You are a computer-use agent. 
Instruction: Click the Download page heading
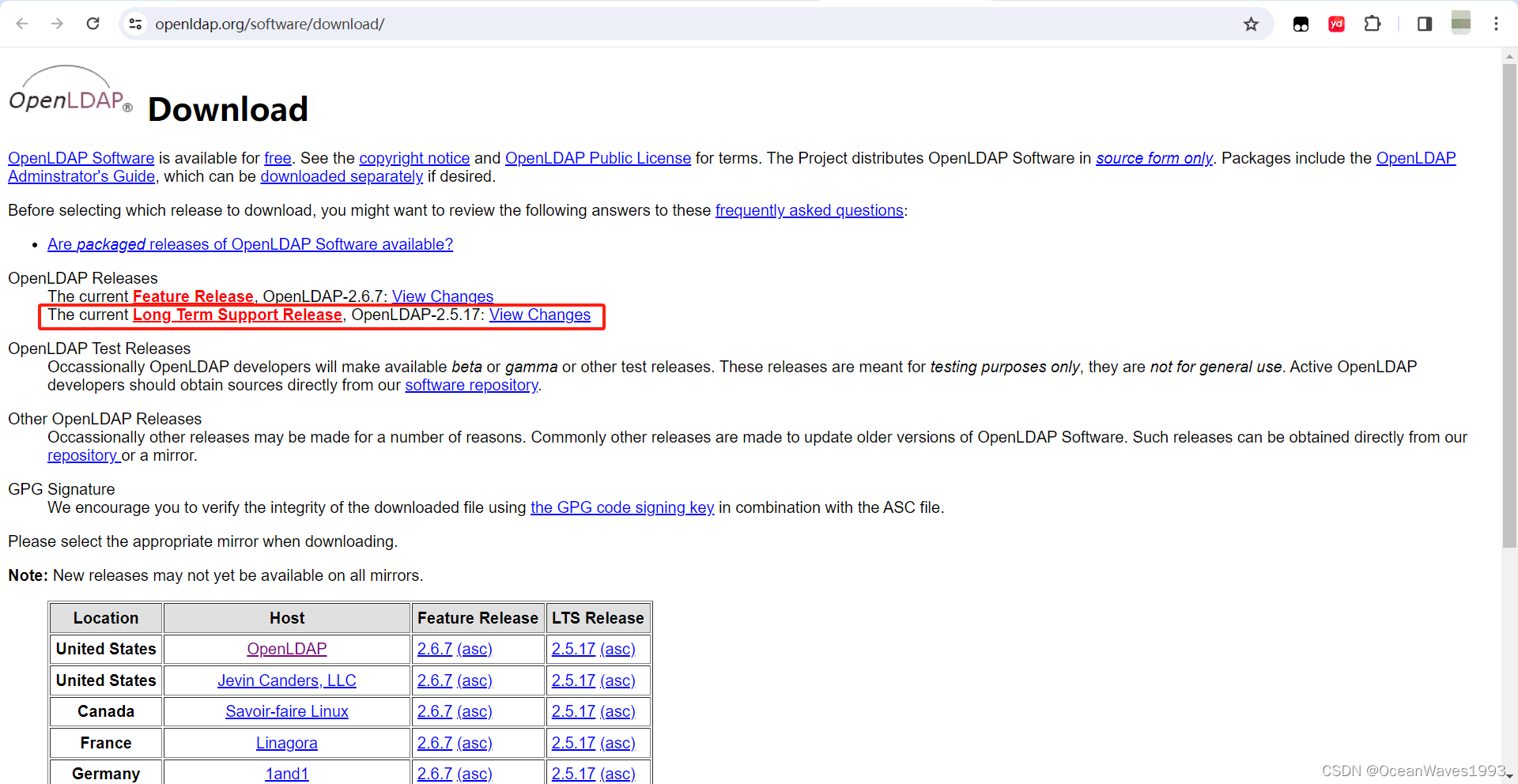228,109
